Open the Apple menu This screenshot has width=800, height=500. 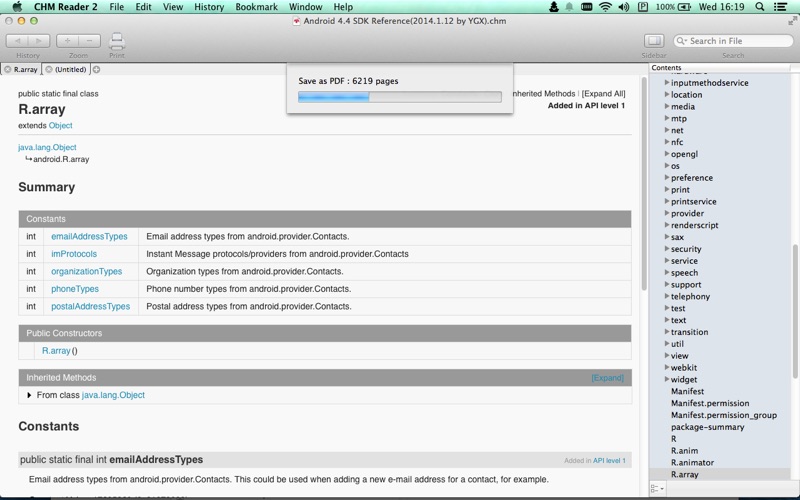(x=17, y=7)
